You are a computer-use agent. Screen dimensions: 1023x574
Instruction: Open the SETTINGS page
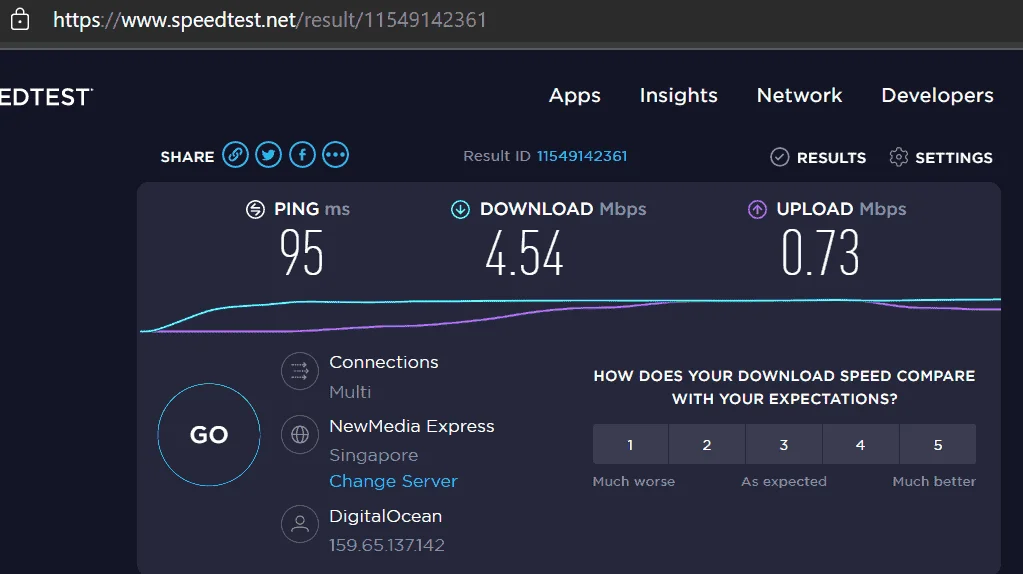(954, 158)
